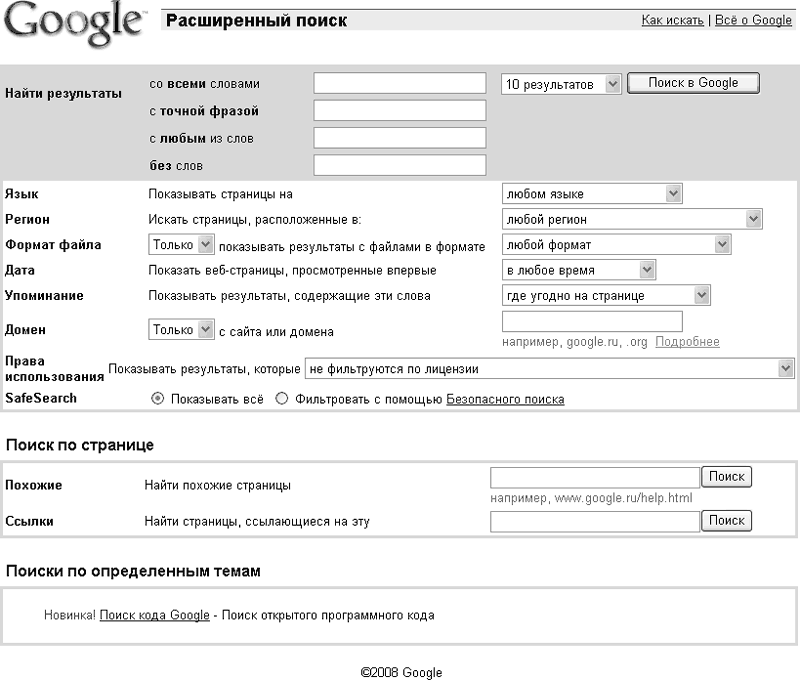Follow the 'Всё о Google' link
Viewport: 800px width, 680px height.
752,20
